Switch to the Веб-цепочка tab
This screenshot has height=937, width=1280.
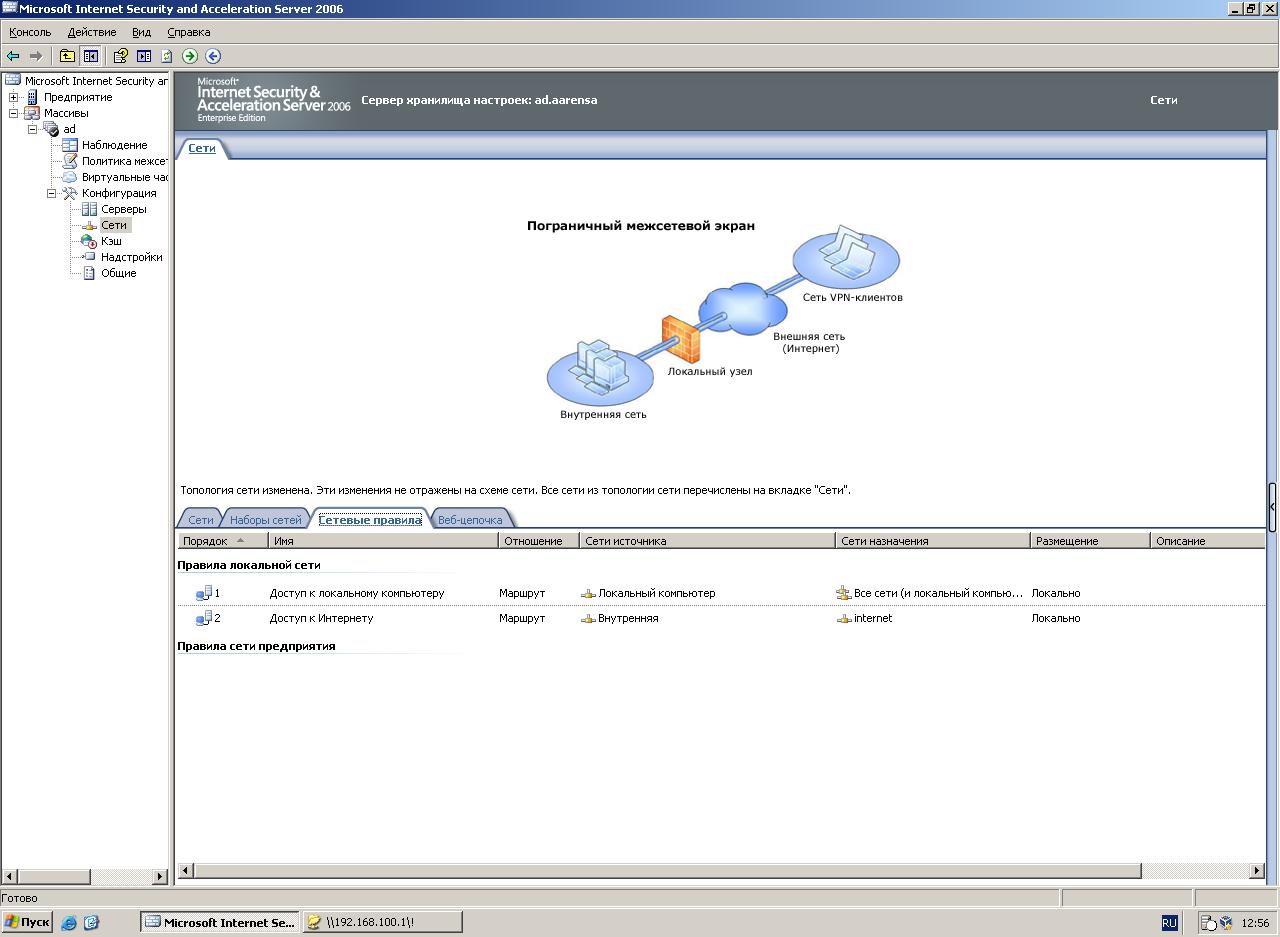point(470,520)
